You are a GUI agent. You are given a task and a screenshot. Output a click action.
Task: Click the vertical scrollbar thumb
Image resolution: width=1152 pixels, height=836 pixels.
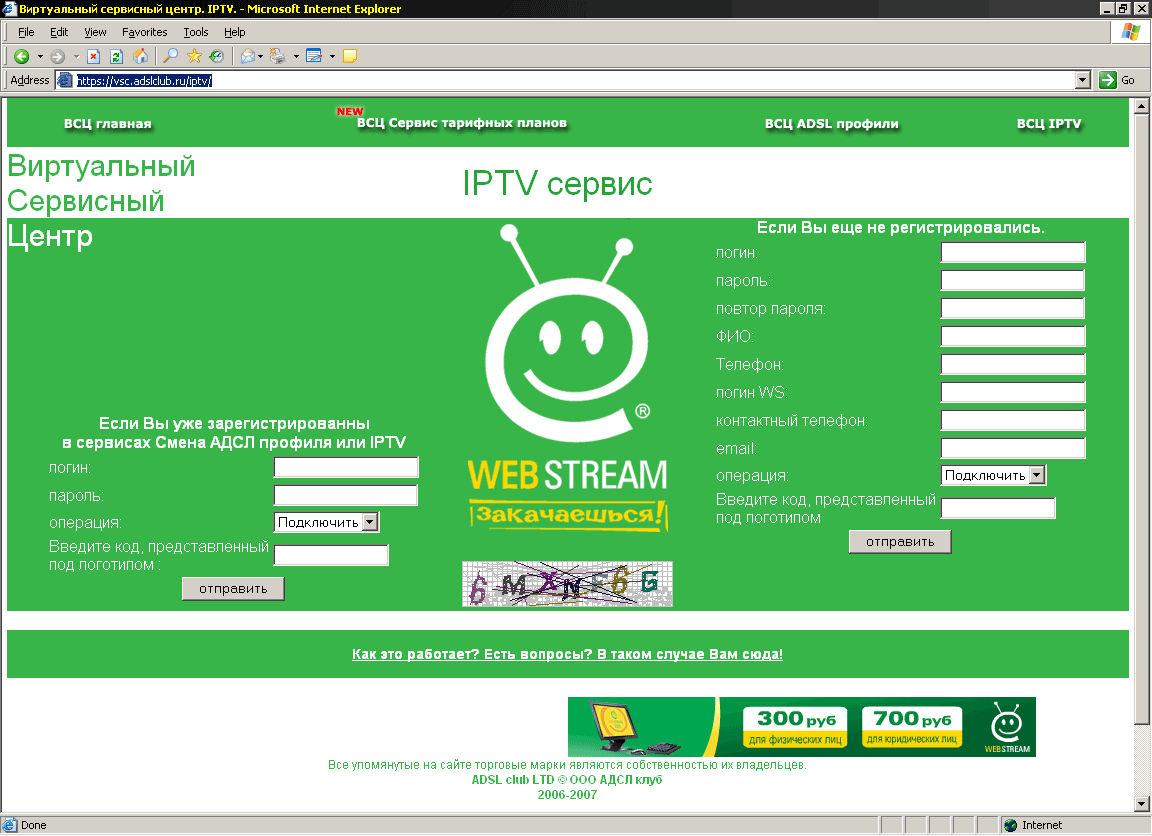[x=1141, y=419]
